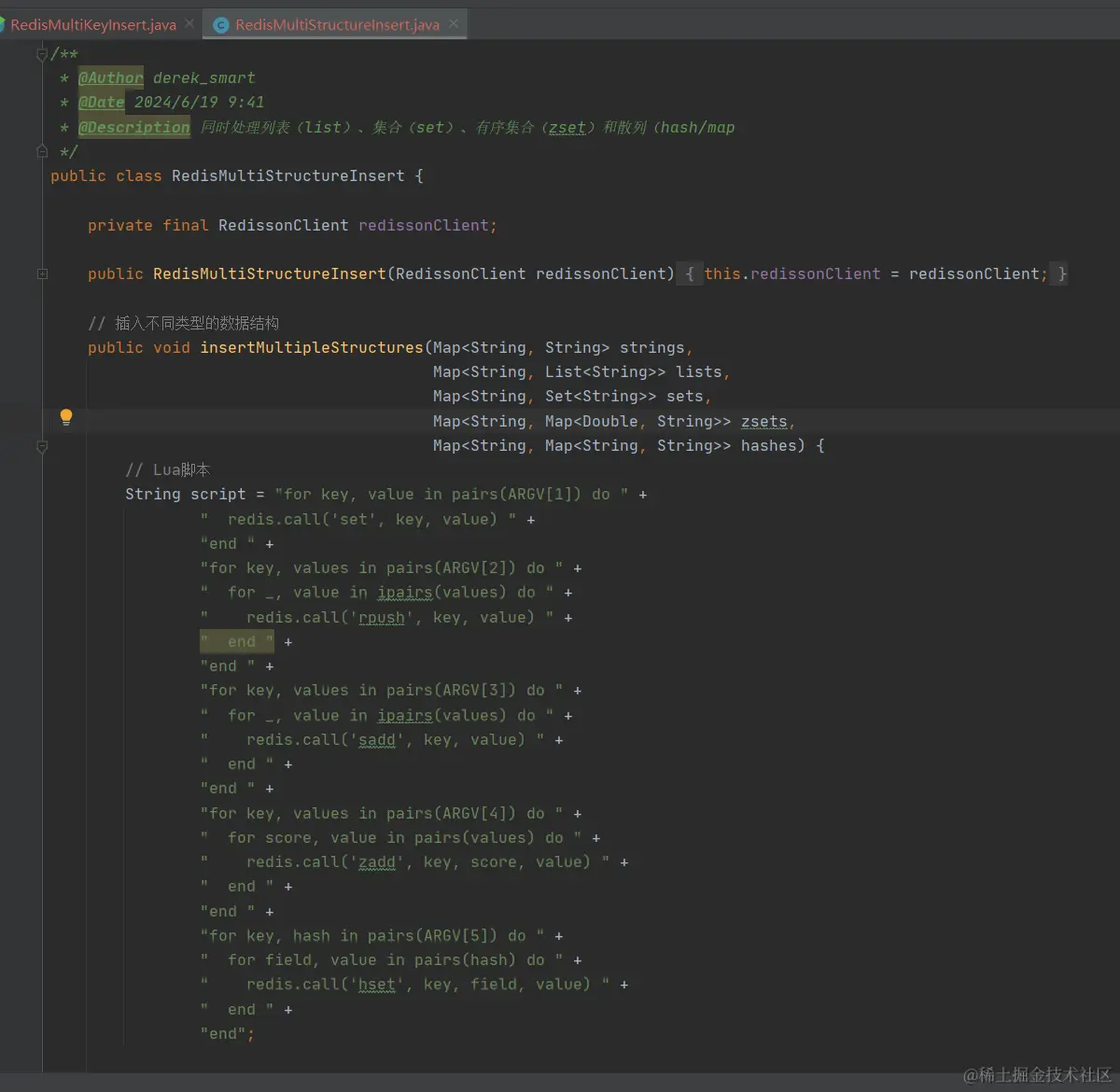1120x1092 pixels.
Task: Expand the folded RedisMultiStructureInsert constructor in the gutter
Action: click(42, 273)
